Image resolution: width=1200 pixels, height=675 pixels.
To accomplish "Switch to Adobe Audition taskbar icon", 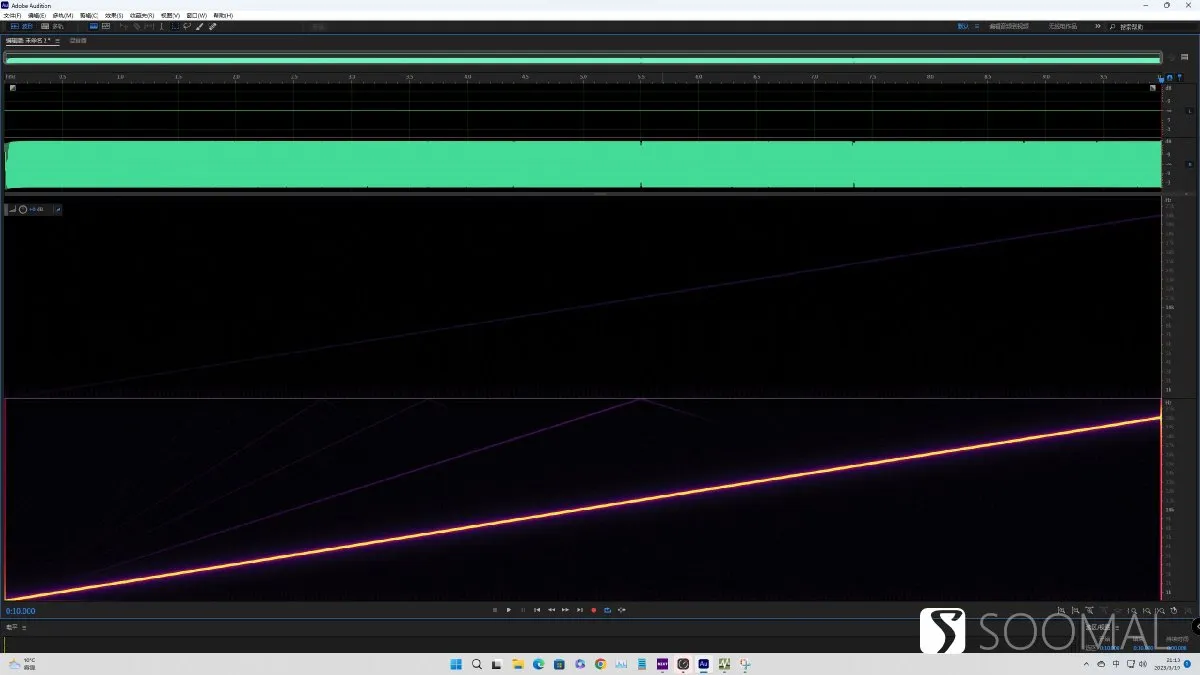I will point(703,664).
